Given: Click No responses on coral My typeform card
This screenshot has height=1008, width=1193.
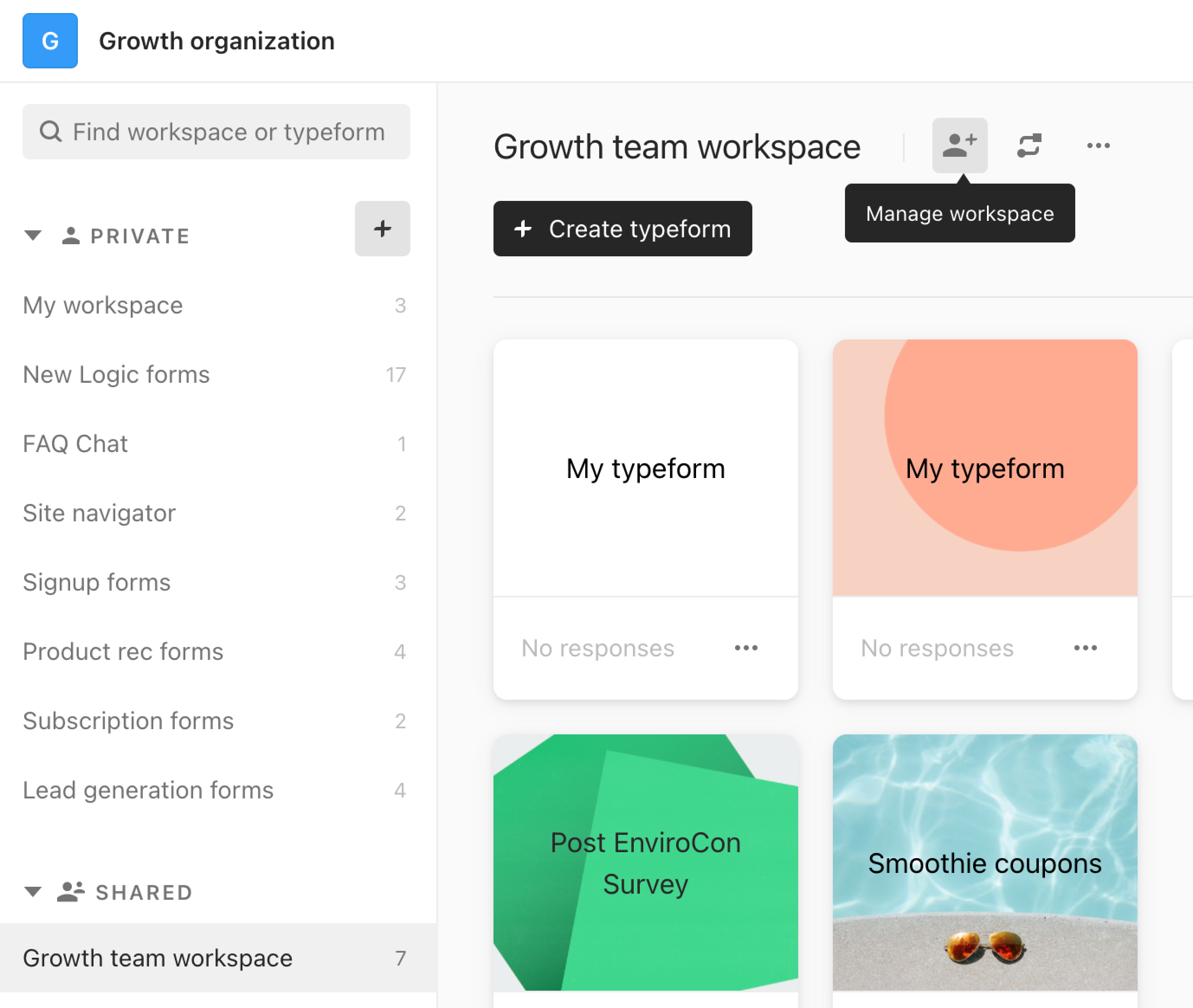Looking at the screenshot, I should pyautogui.click(x=937, y=648).
